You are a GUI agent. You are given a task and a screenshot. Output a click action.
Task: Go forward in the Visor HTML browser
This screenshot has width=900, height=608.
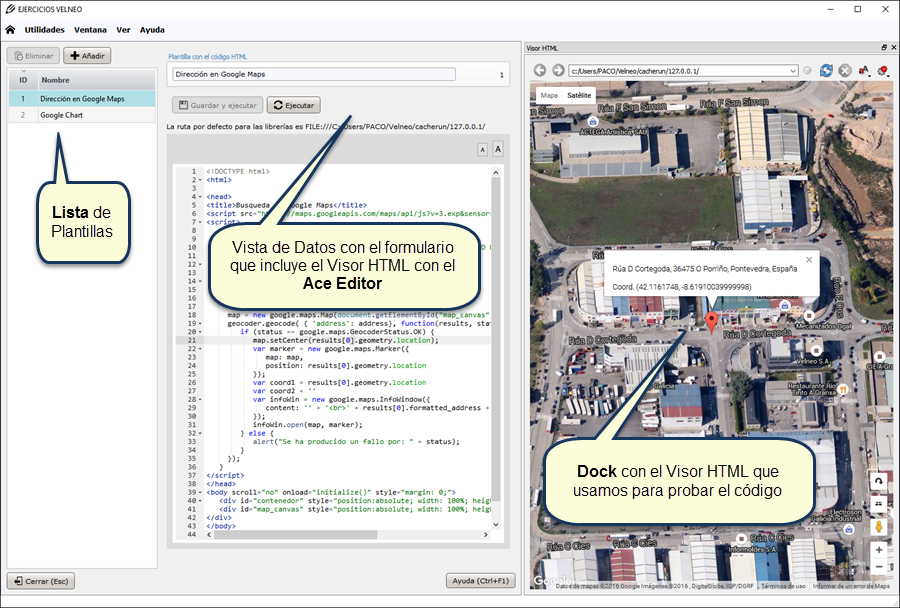[557, 70]
